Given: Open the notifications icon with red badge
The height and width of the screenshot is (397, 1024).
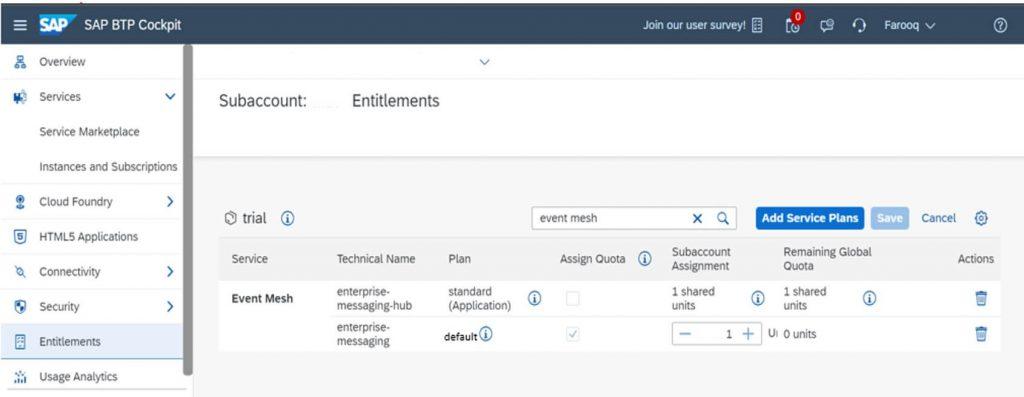Looking at the screenshot, I should (x=793, y=24).
